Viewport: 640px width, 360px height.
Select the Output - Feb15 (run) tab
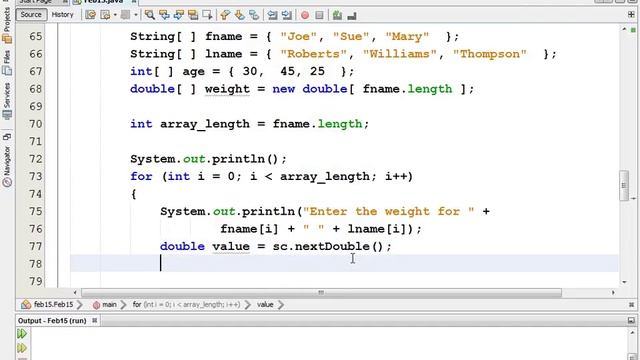click(x=52, y=321)
